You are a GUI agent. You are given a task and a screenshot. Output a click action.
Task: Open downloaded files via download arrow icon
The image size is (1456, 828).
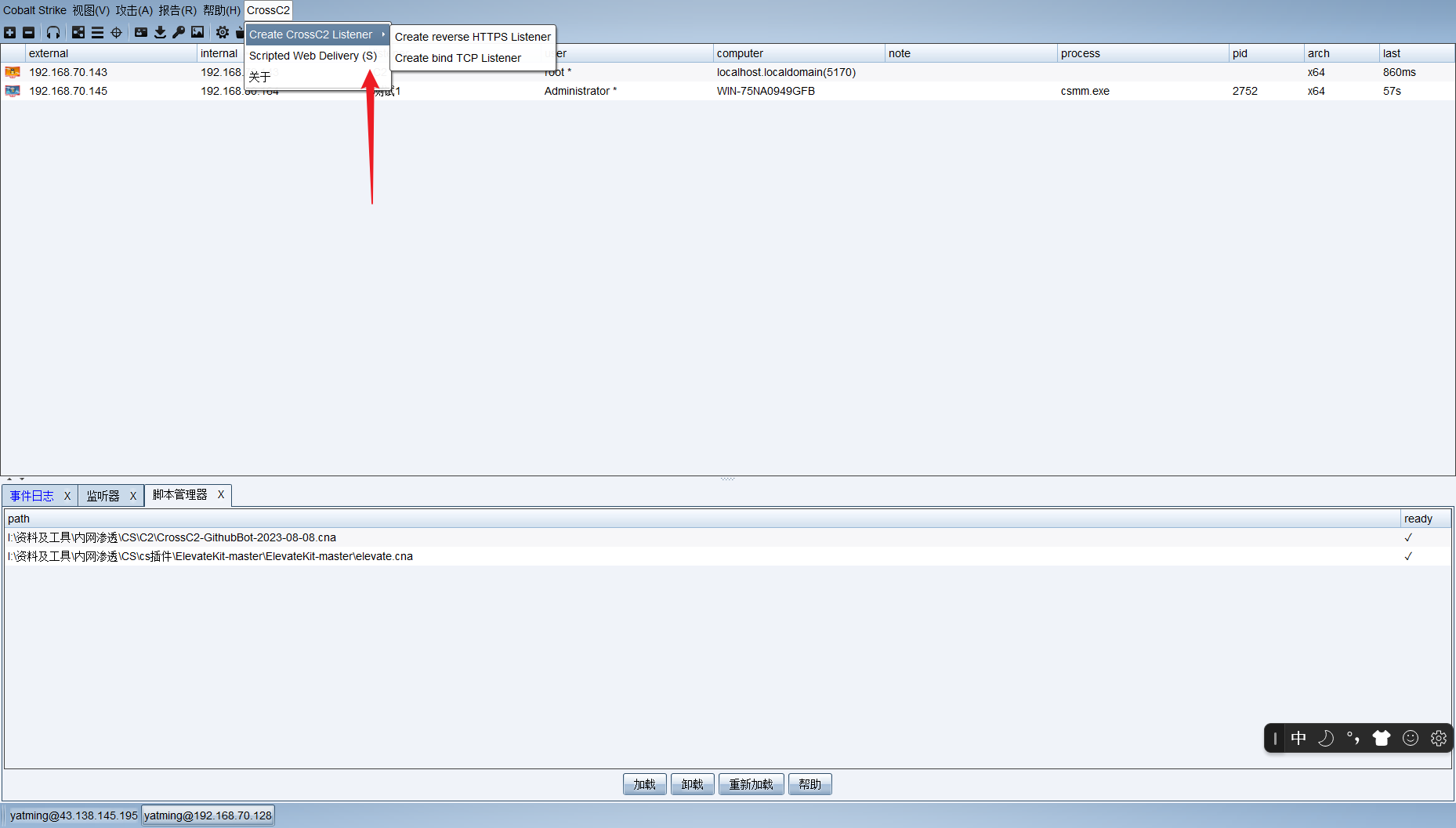coord(160,32)
